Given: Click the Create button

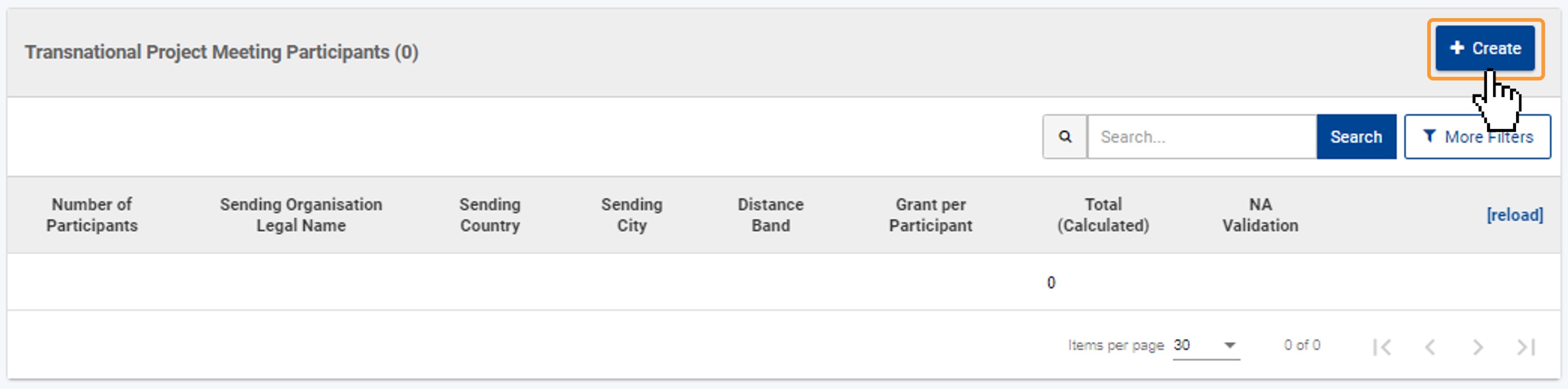Looking at the screenshot, I should pyautogui.click(x=1485, y=48).
